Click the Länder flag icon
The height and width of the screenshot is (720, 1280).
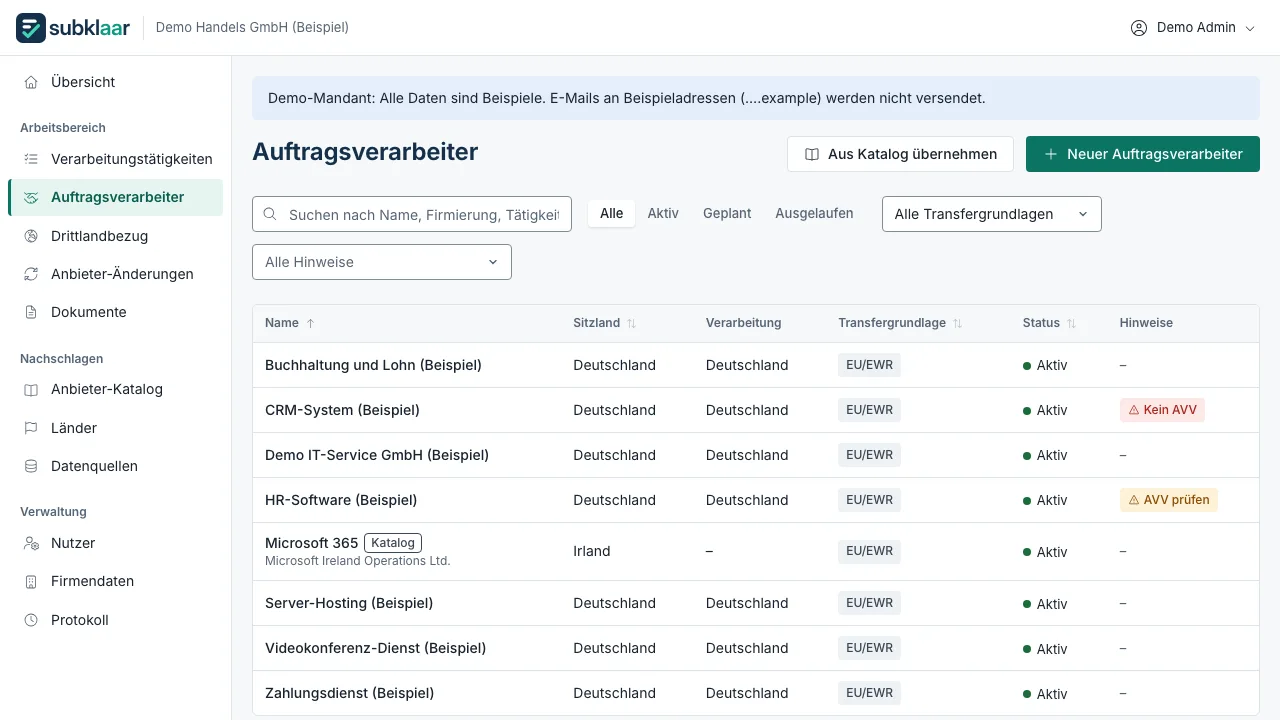click(31, 428)
